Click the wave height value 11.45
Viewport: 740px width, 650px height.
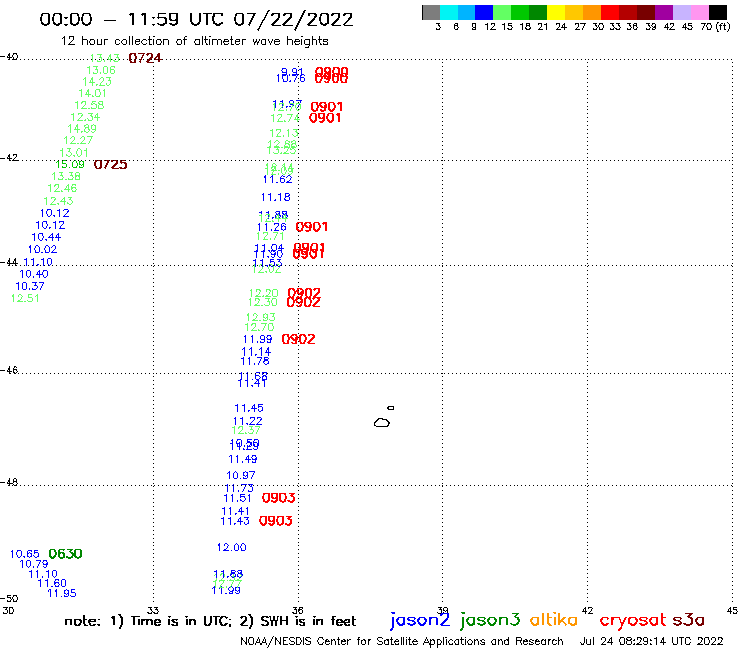pos(249,408)
